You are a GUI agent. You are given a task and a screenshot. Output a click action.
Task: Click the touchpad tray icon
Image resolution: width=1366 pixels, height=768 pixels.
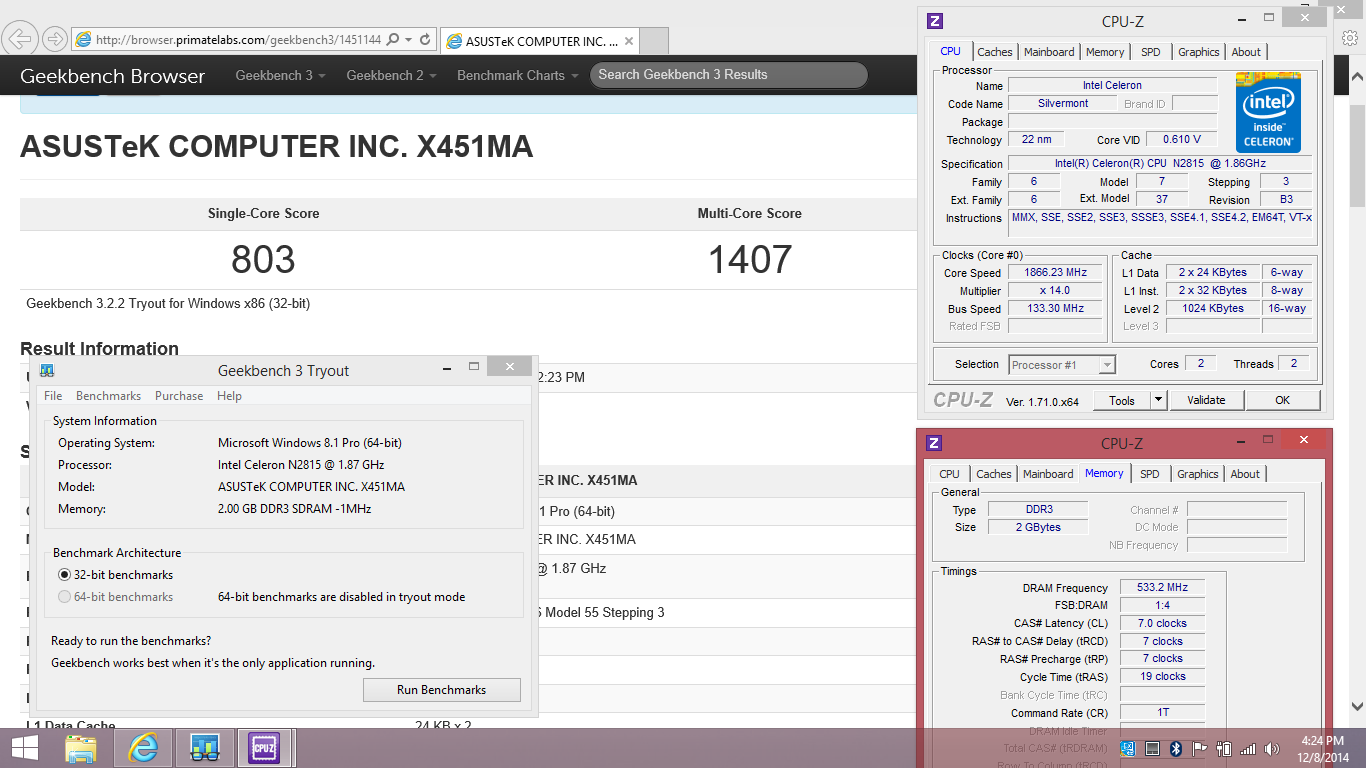pyautogui.click(x=1152, y=748)
